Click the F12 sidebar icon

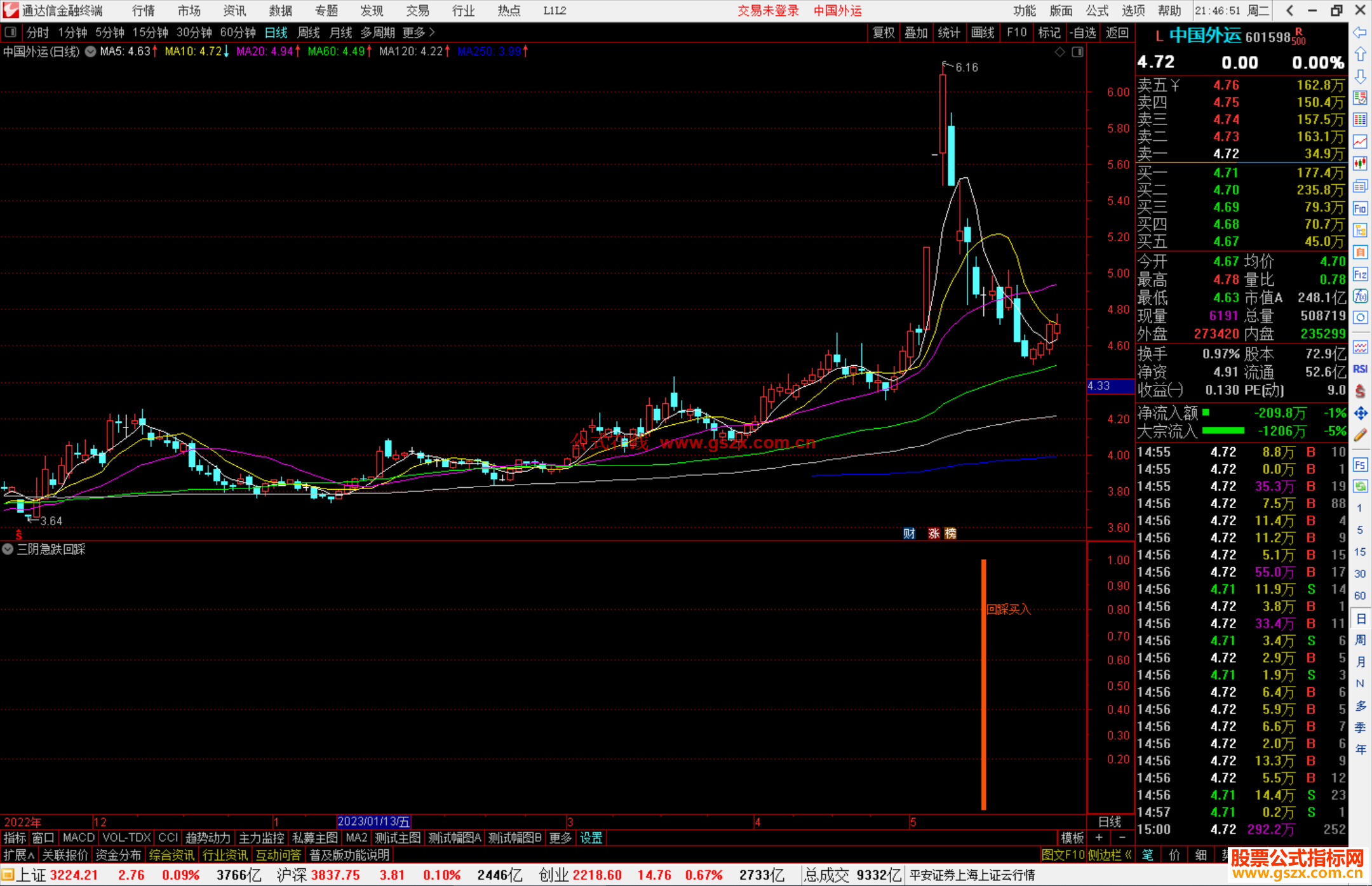coord(1360,274)
